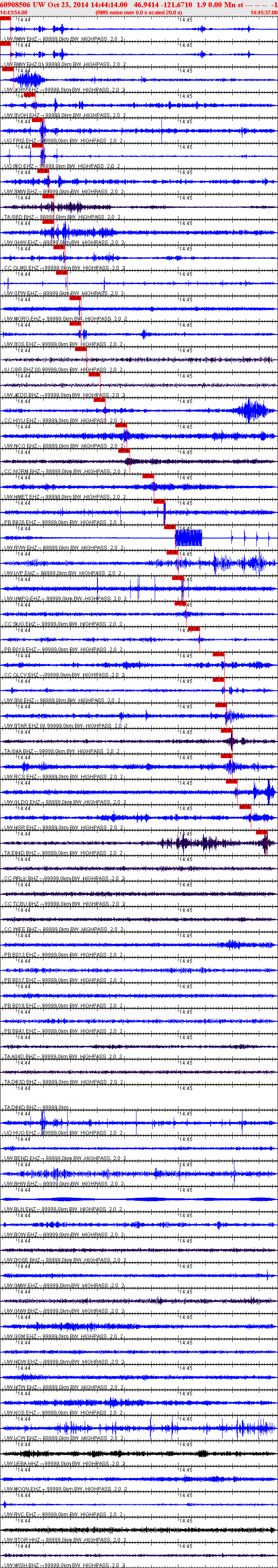Select the UW LEBA HHZ station label

pos(65,1464)
